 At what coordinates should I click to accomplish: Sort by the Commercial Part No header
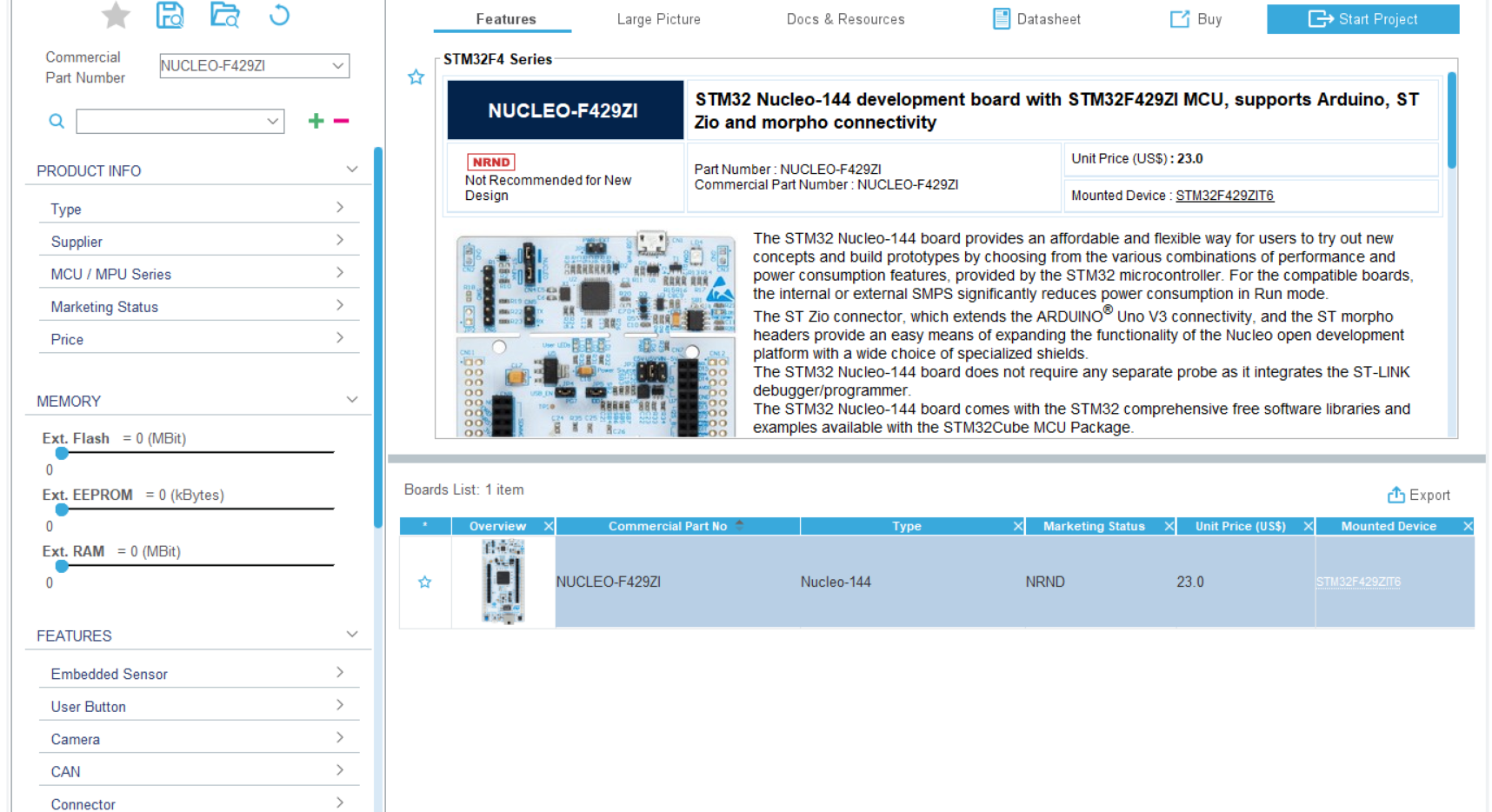(668, 526)
